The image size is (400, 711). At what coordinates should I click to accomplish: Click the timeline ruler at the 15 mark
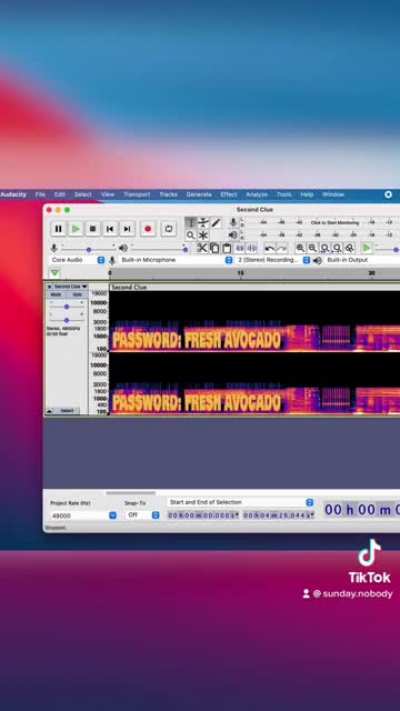click(240, 273)
